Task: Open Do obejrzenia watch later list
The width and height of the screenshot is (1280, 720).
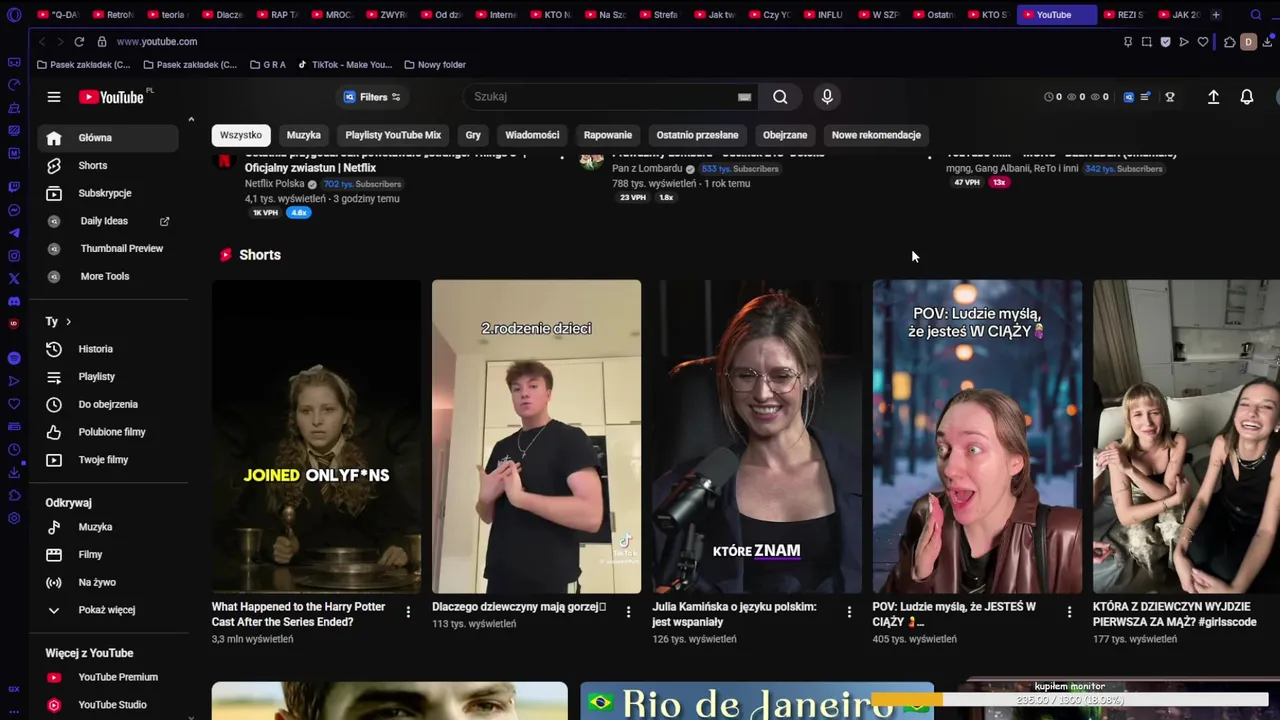Action: click(x=108, y=404)
